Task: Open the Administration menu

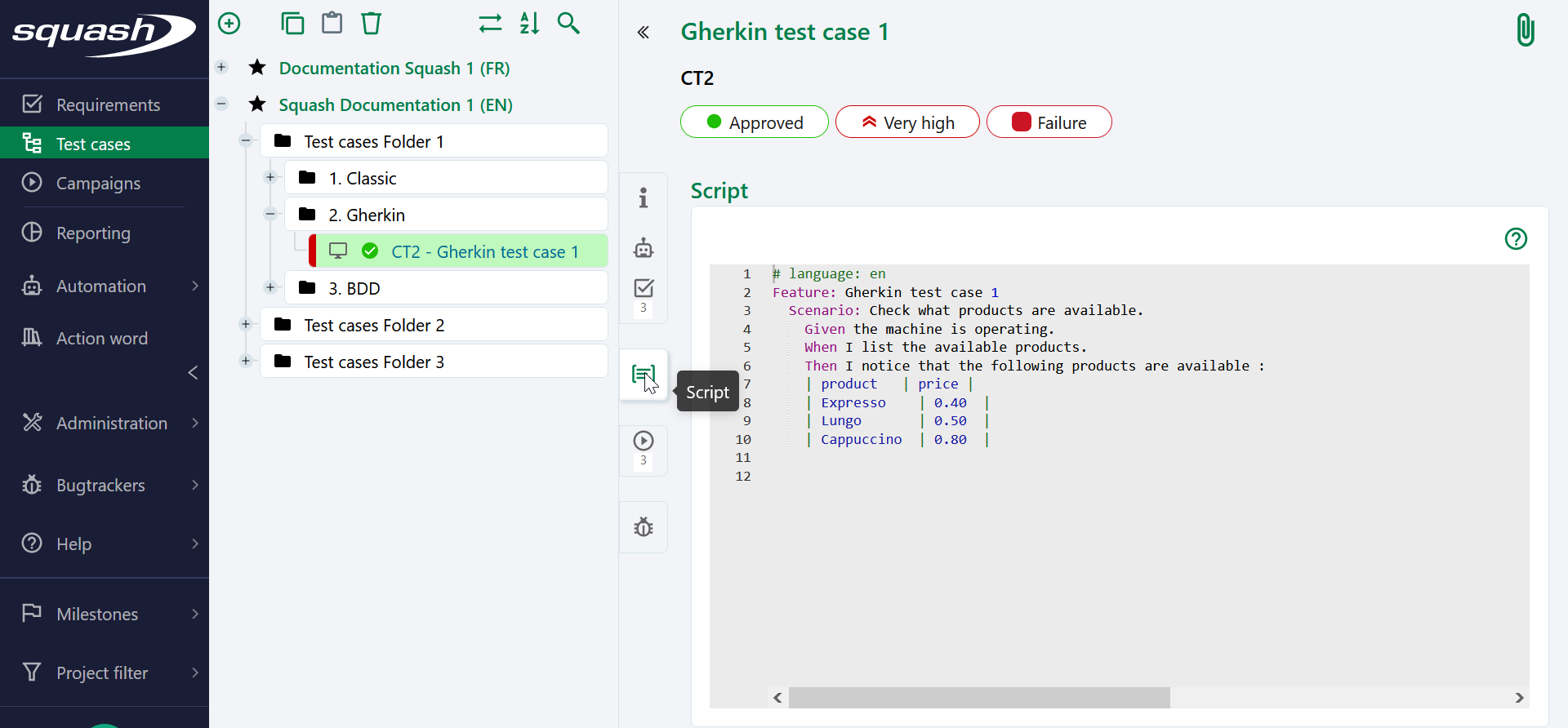Action: point(111,423)
